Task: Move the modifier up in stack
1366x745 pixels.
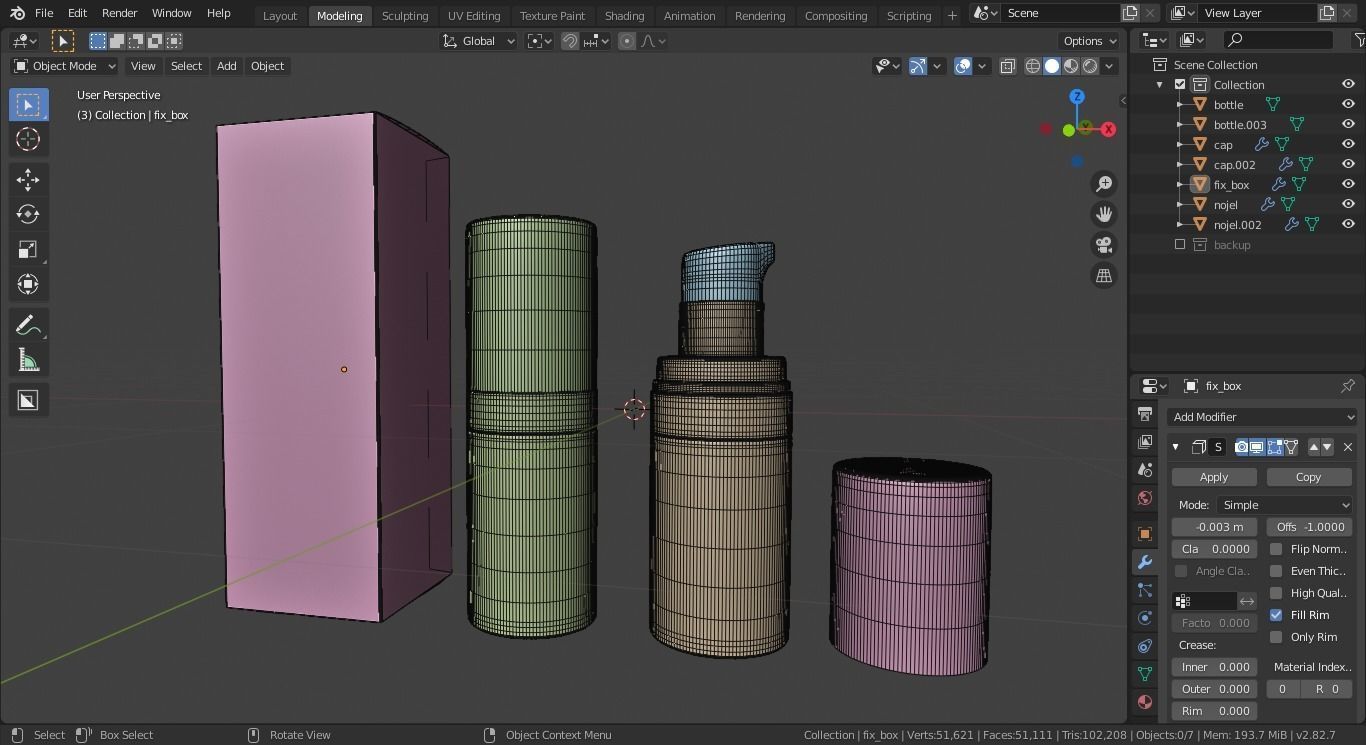Action: (x=1314, y=447)
